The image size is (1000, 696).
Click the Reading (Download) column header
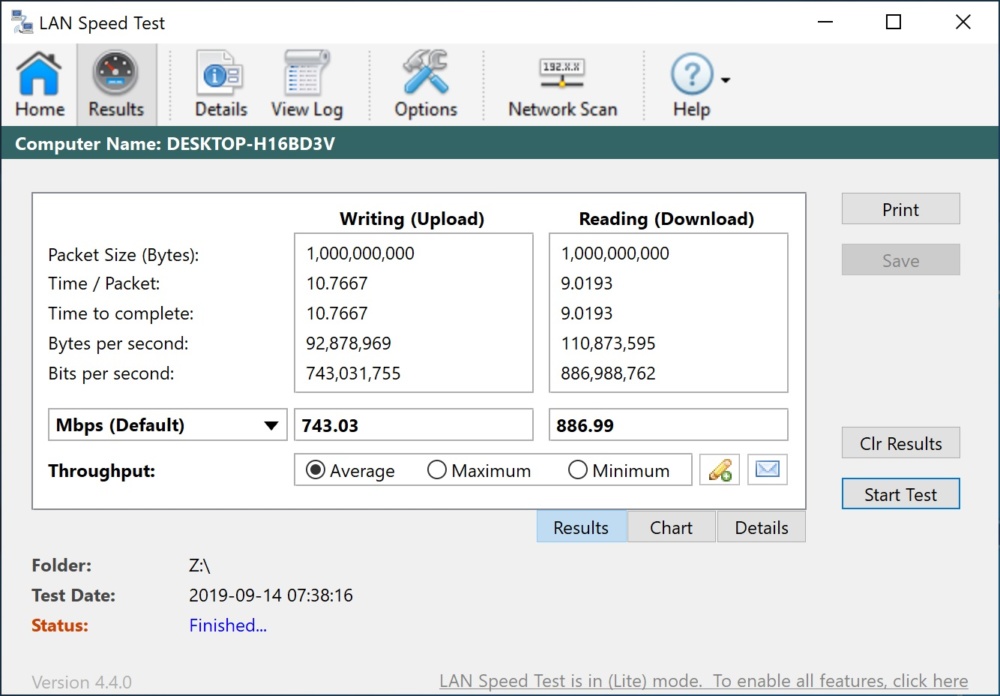pos(666,219)
